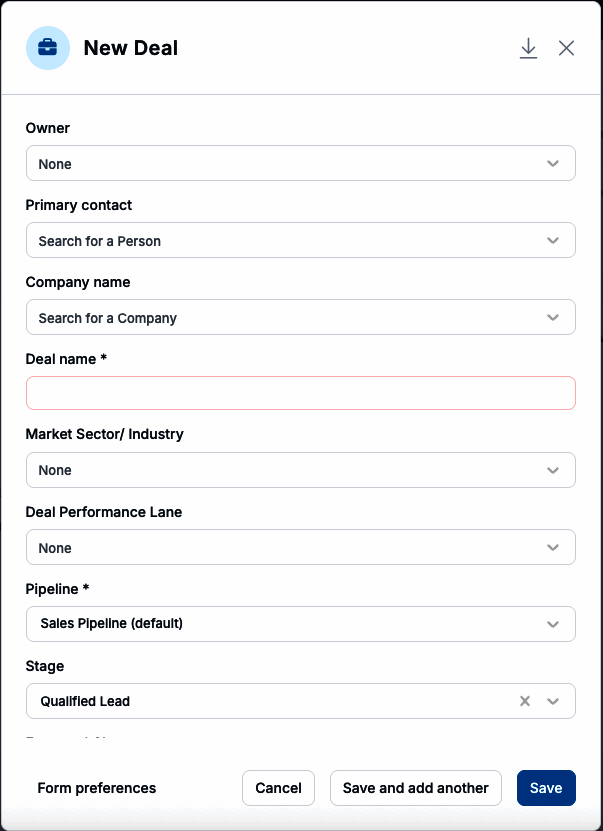
Task: Open the Stage dropdown chevron
Action: pyautogui.click(x=553, y=701)
